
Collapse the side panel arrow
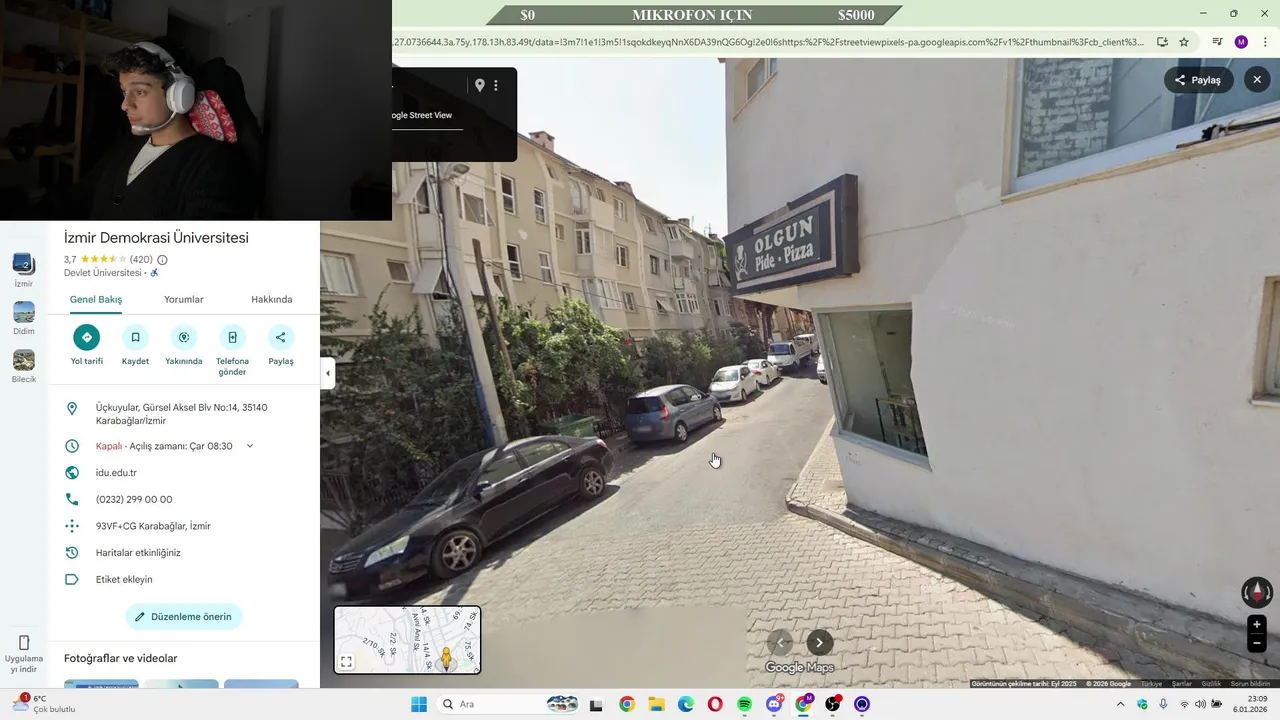click(x=327, y=373)
